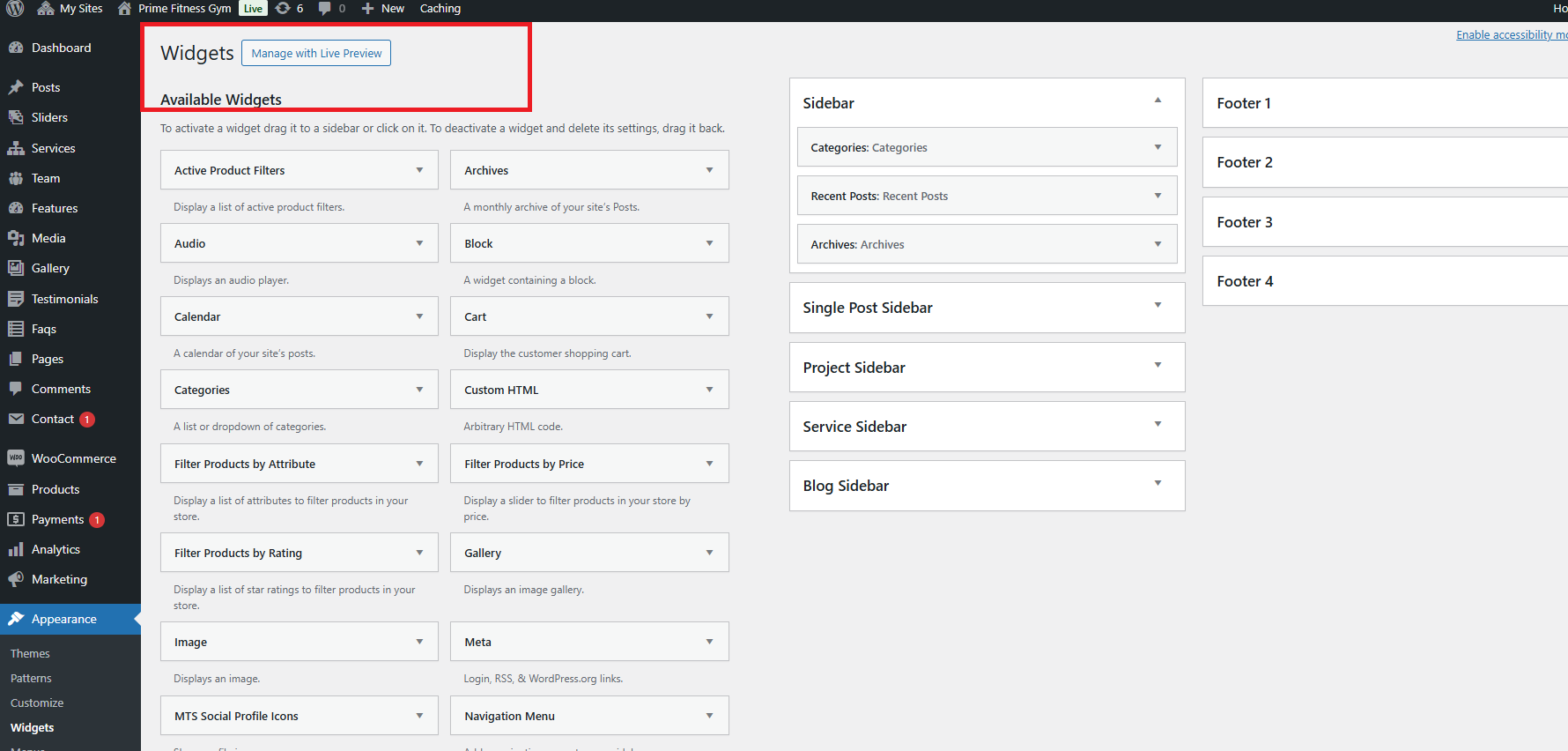The width and height of the screenshot is (1568, 751).
Task: Select Customize under Appearance
Action: 37,703
